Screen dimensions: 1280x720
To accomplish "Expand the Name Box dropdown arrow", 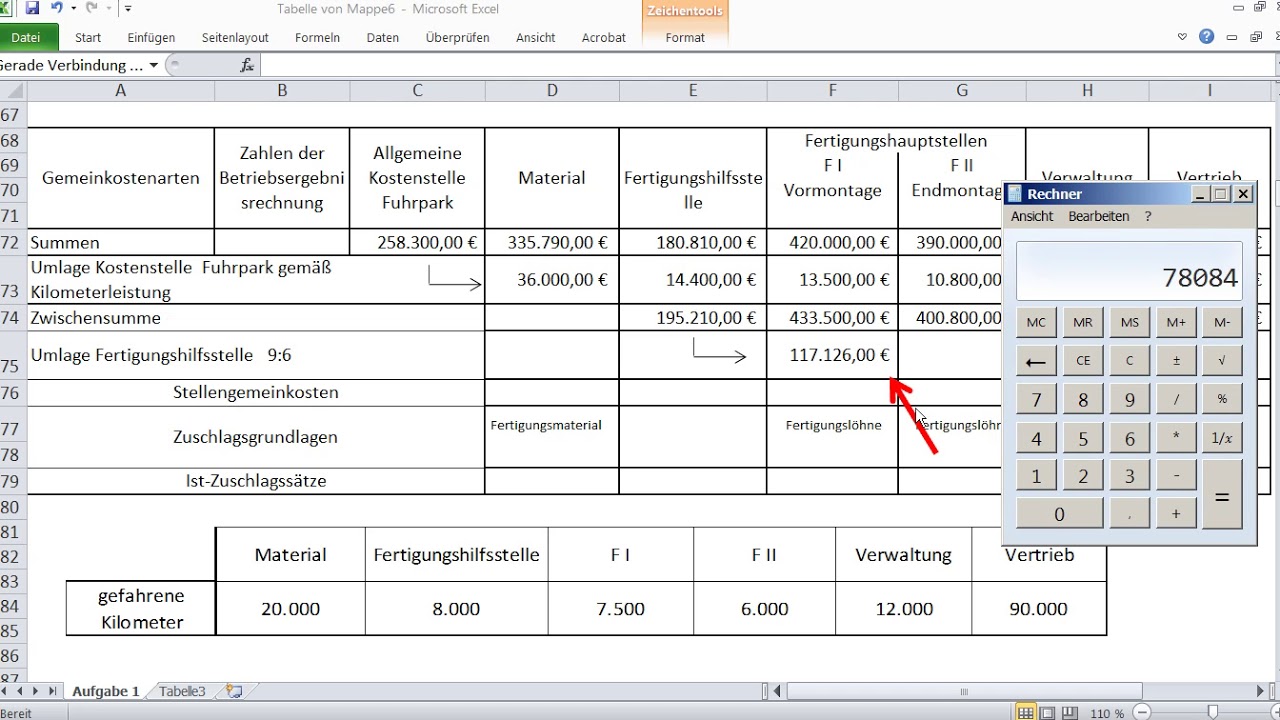I will pos(153,65).
